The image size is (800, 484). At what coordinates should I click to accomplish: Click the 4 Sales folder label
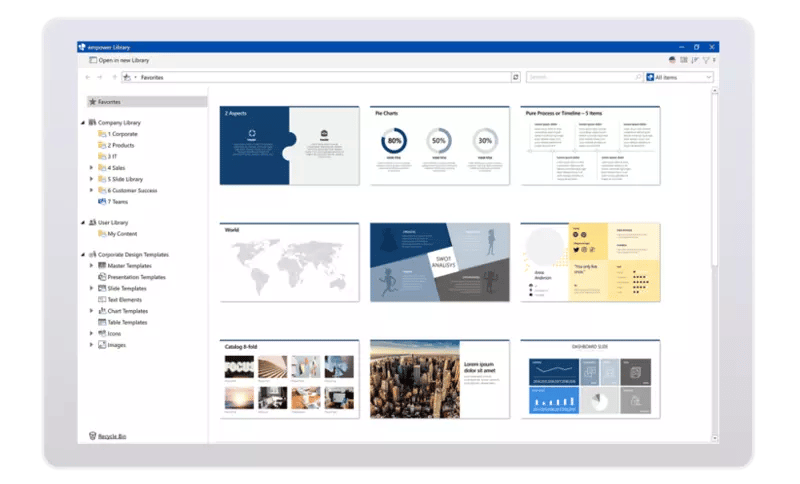[116, 167]
